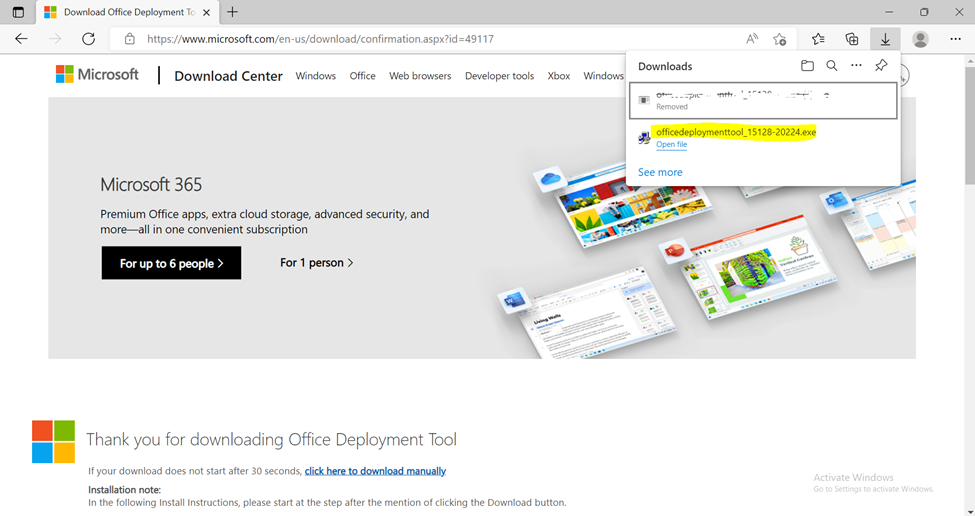Open a new tab with plus button
The image size is (975, 516).
(x=232, y=12)
